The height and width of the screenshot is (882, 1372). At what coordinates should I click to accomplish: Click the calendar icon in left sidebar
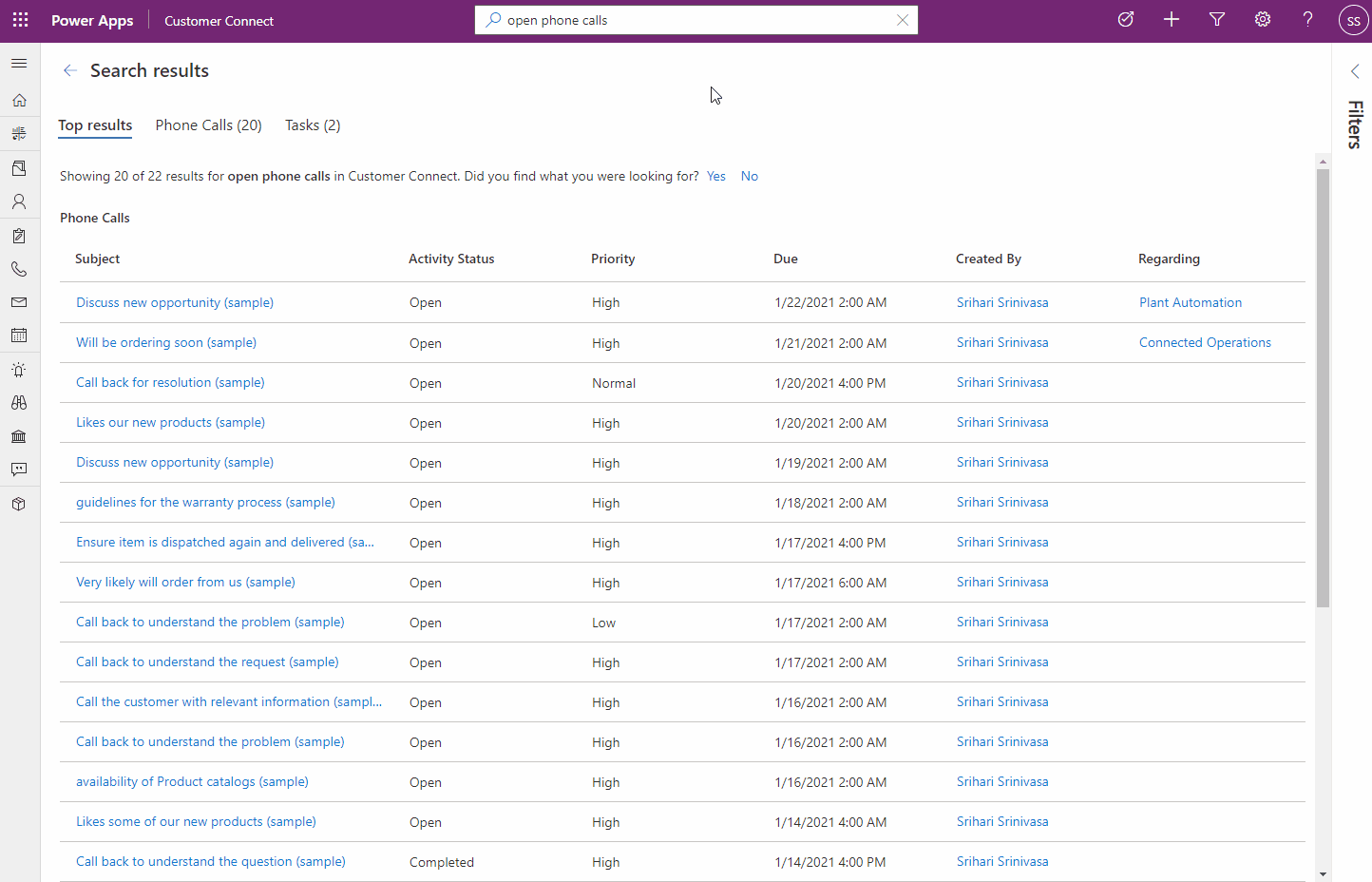coord(19,336)
